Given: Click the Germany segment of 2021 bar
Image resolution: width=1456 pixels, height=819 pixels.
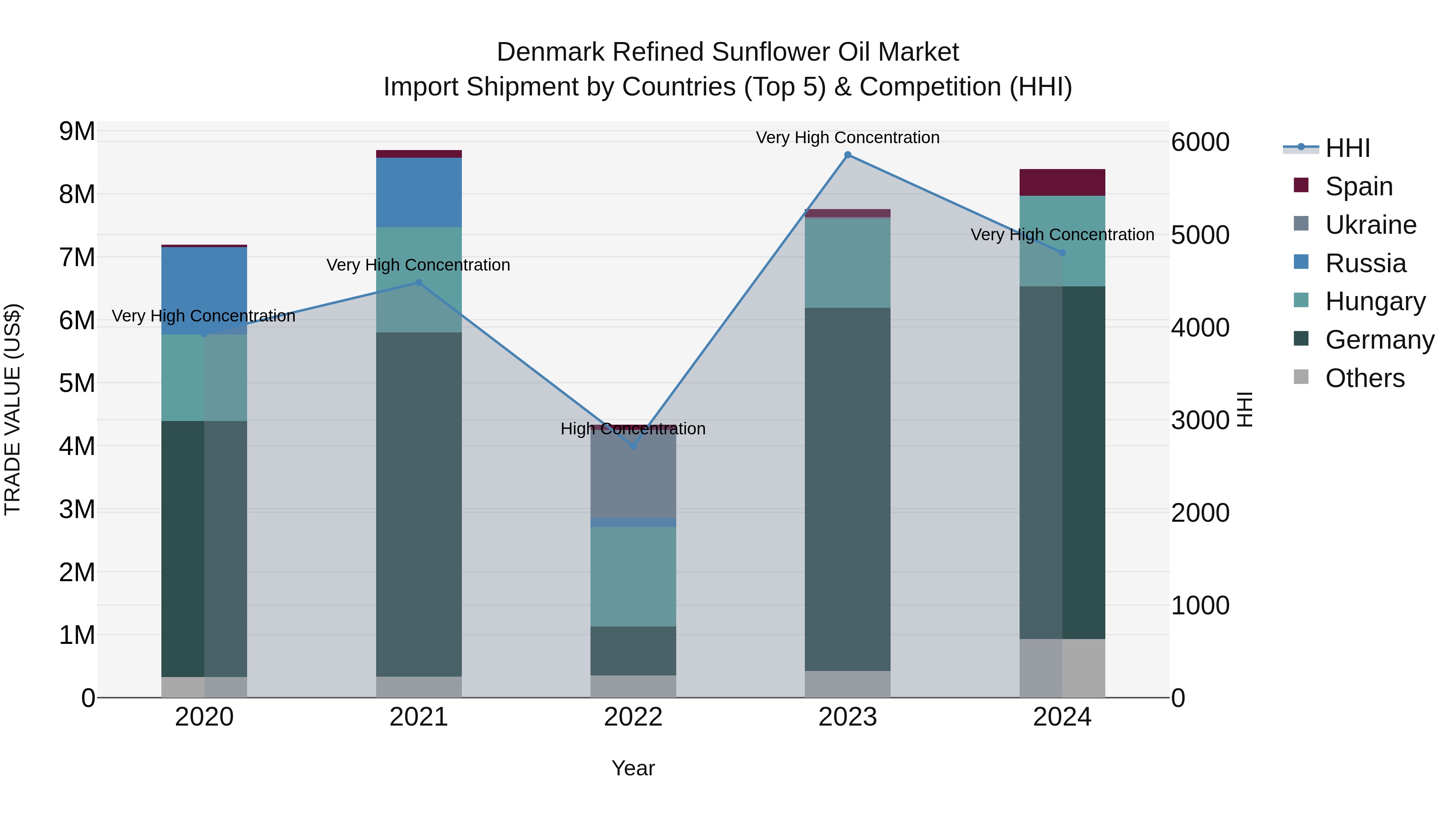Looking at the screenshot, I should pyautogui.click(x=419, y=504).
